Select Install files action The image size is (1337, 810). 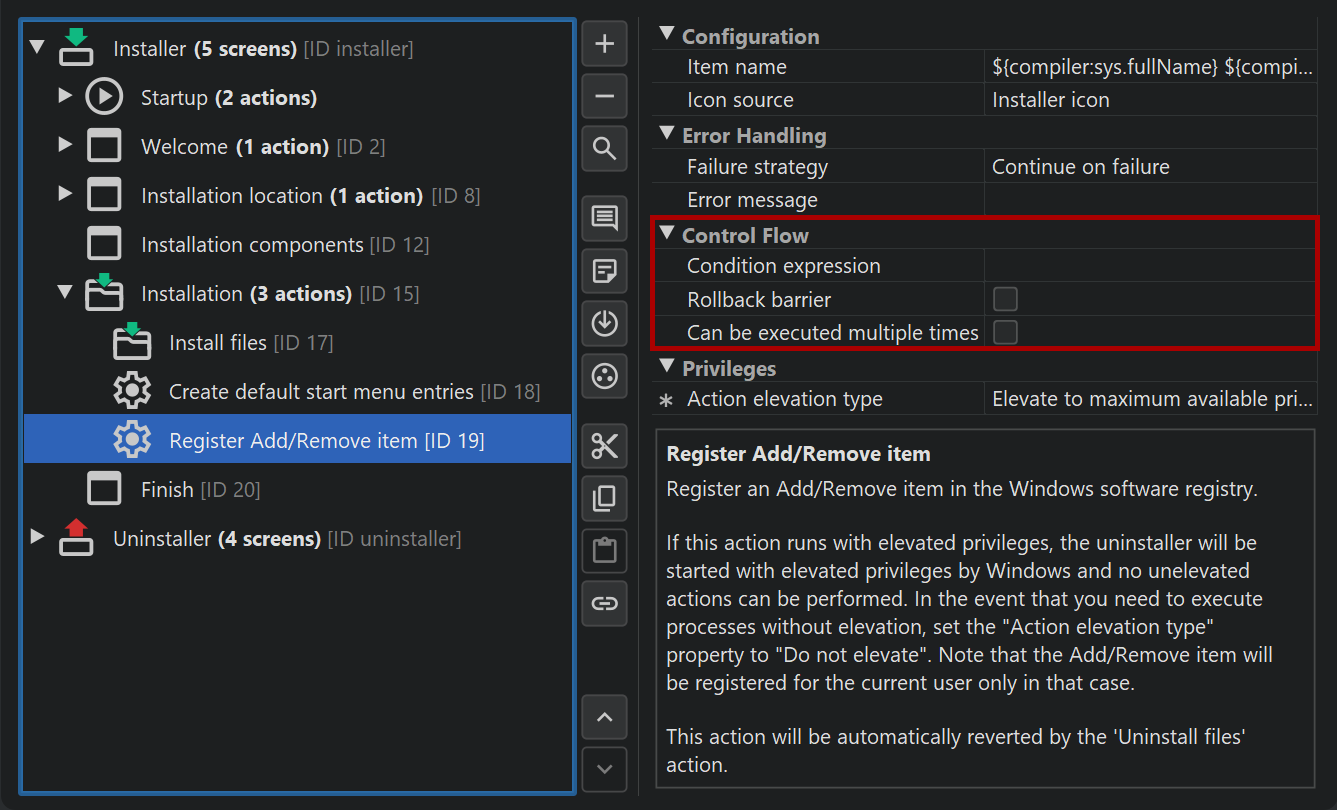[x=217, y=343]
